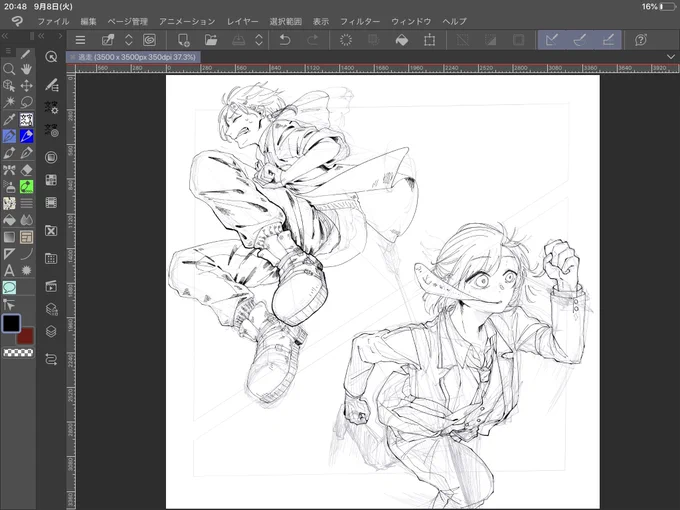
Task: Select the Eyedropper tool
Action: coord(9,119)
